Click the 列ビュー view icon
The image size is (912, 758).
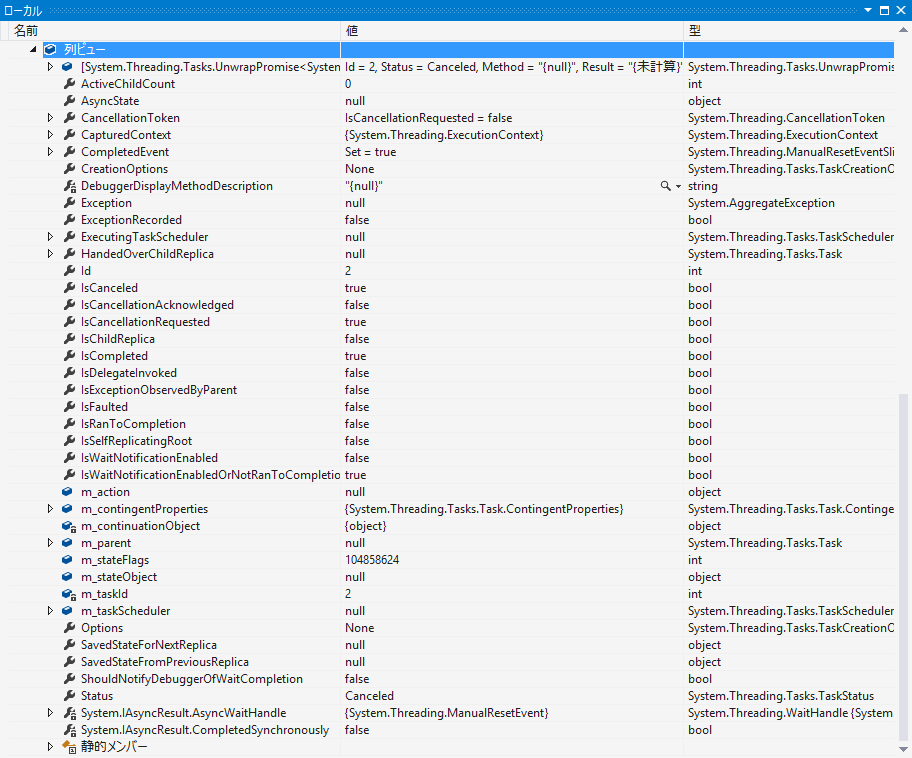tap(51, 50)
